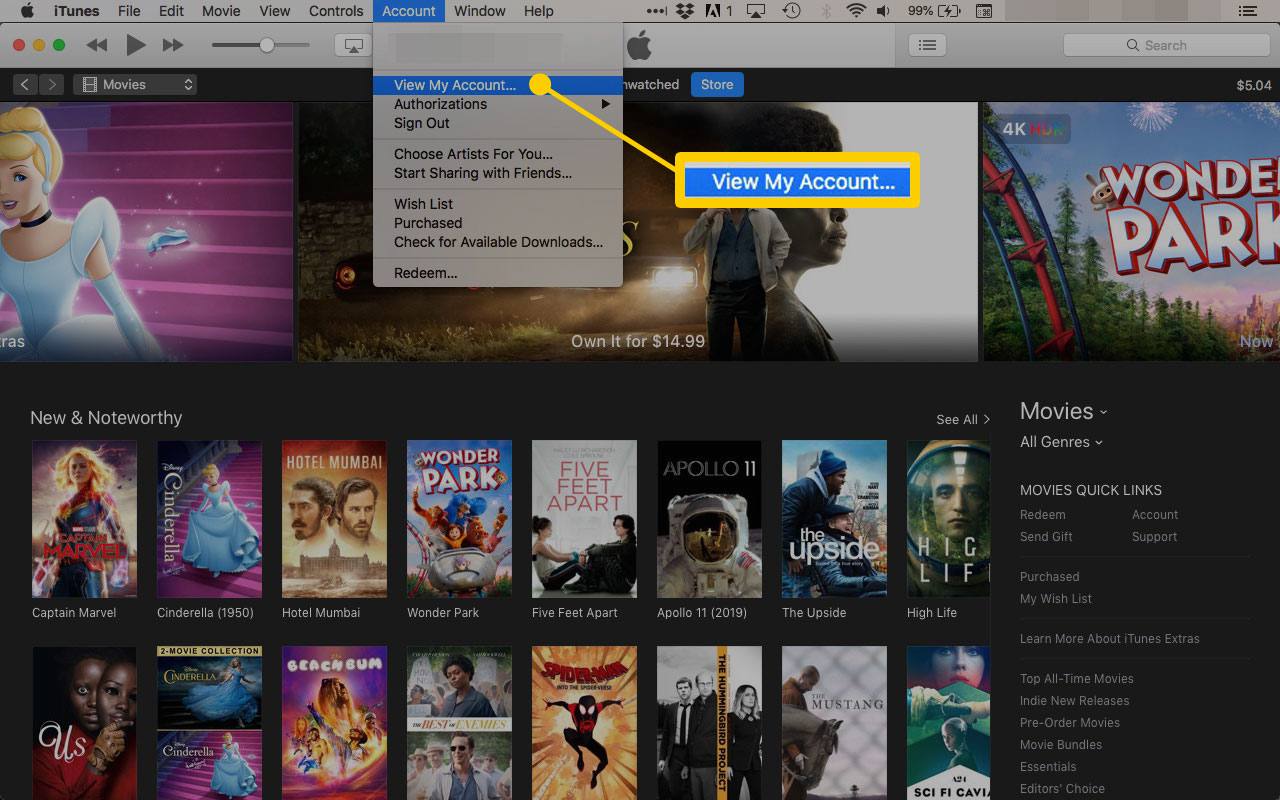Choose Sign Out from Account menu
Screen dimensions: 1280x800
498,123
